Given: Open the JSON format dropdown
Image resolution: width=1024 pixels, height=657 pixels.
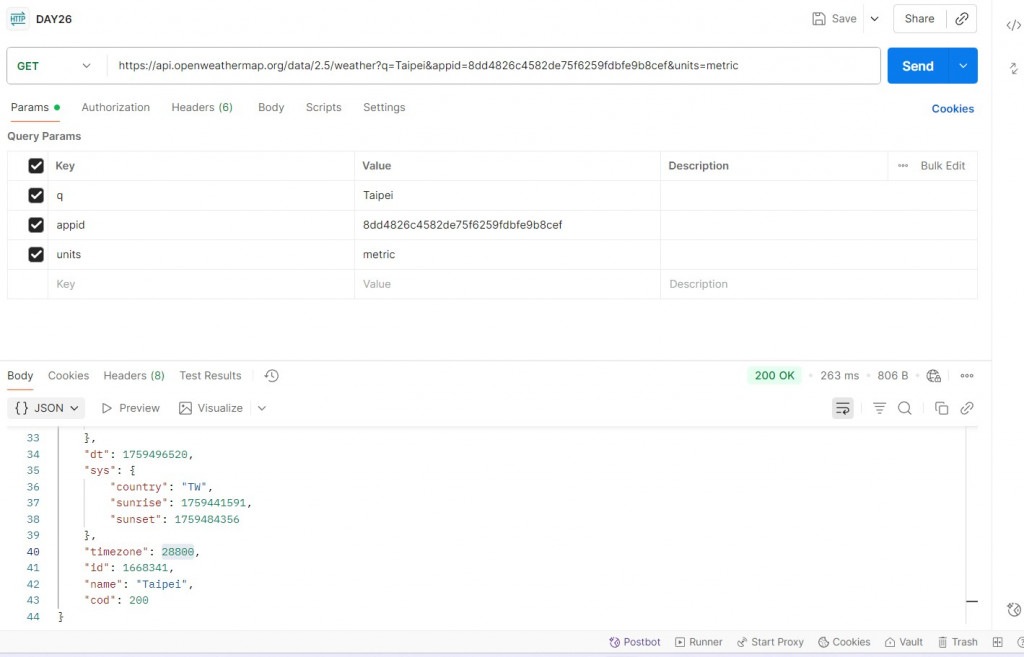Looking at the screenshot, I should pos(46,408).
